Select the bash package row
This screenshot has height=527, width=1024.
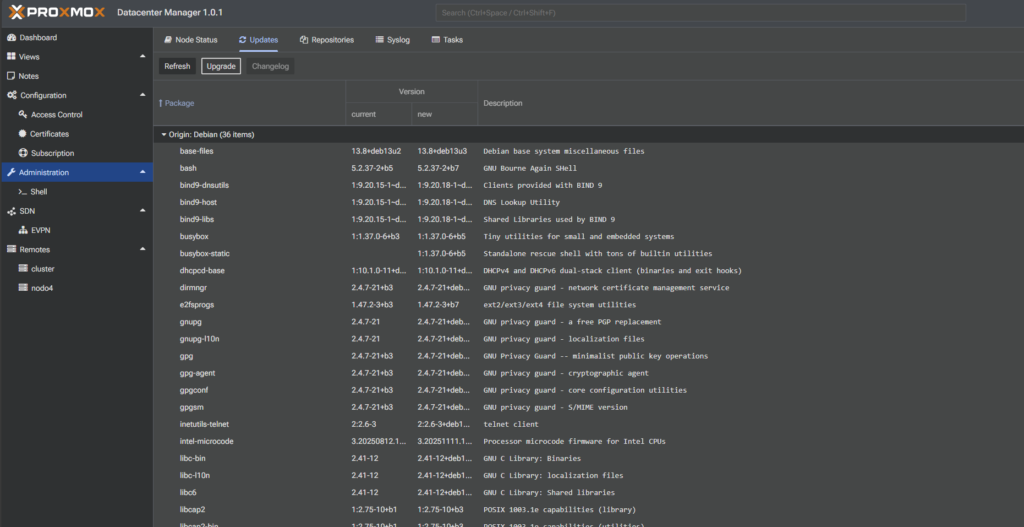point(588,168)
